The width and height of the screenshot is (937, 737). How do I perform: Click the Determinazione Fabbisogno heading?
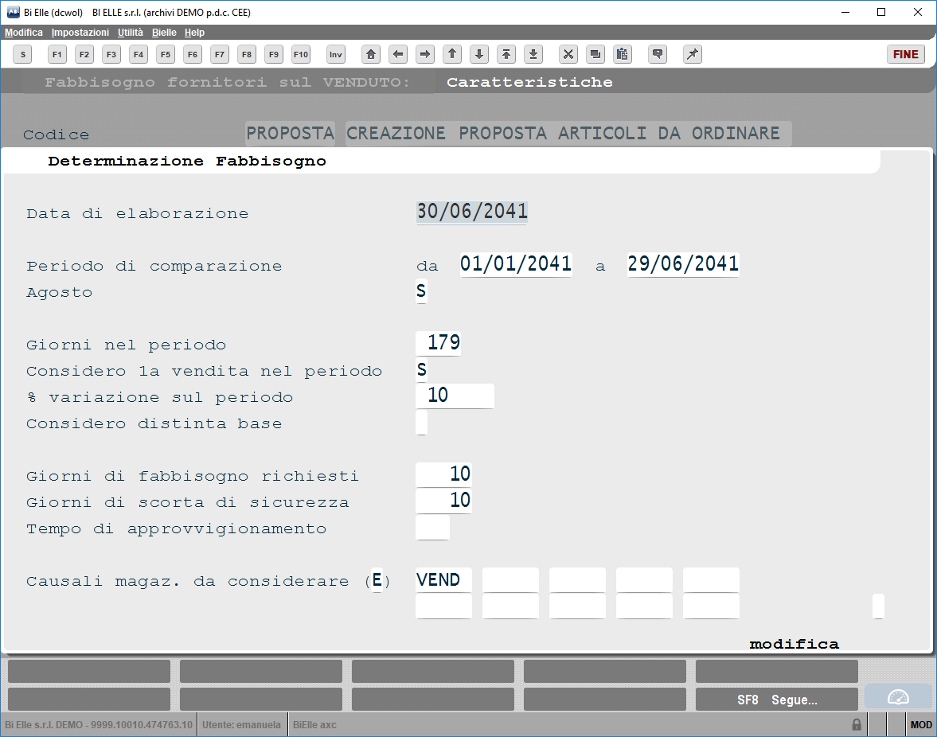tap(187, 161)
